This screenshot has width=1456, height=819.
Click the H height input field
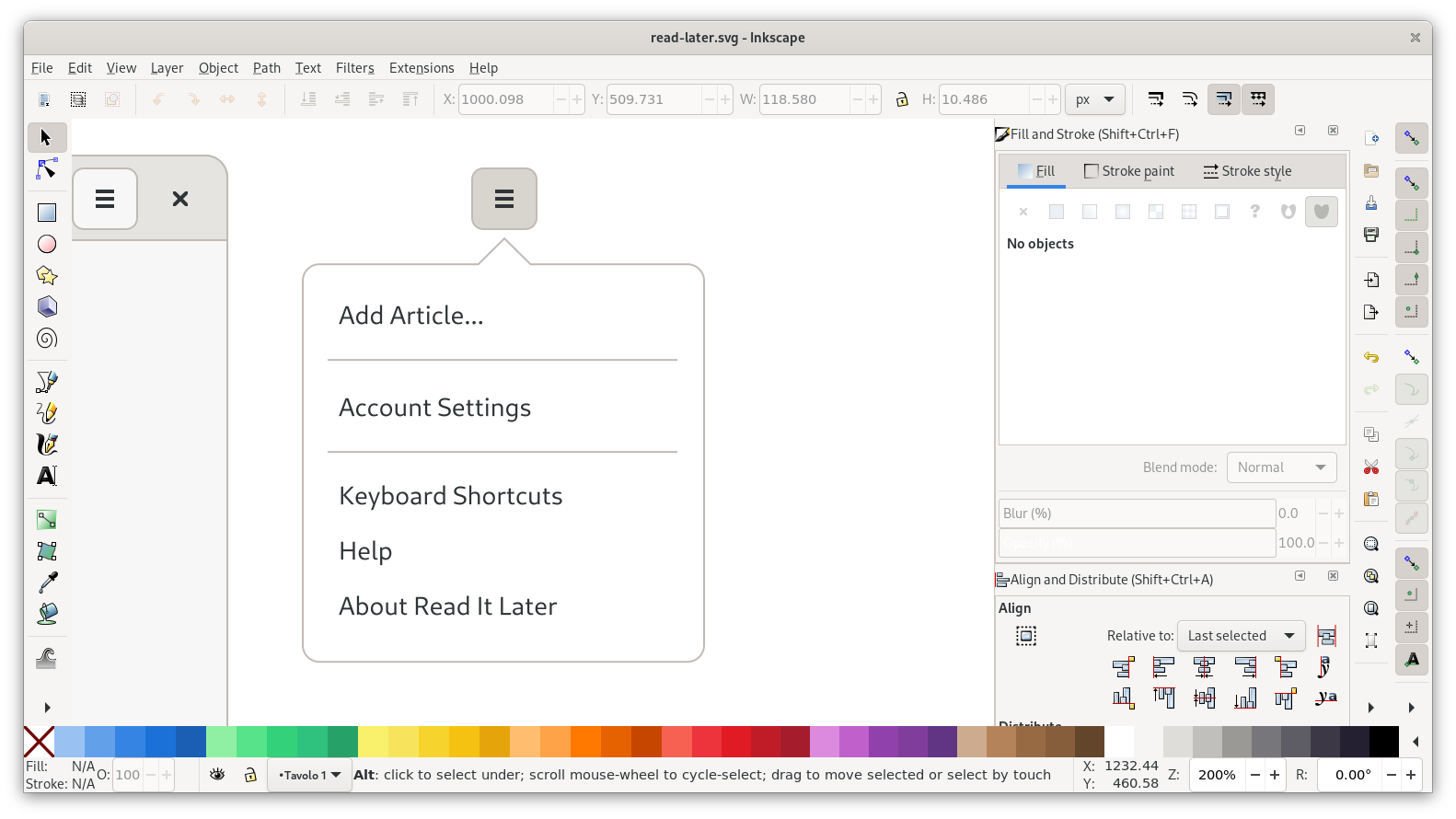982,99
